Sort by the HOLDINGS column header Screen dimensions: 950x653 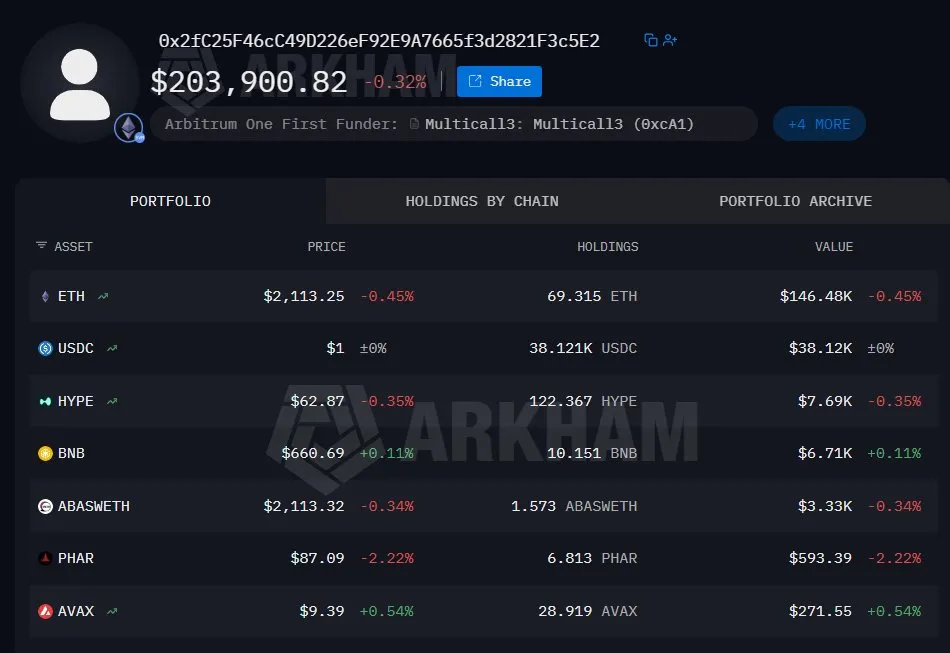tap(608, 247)
